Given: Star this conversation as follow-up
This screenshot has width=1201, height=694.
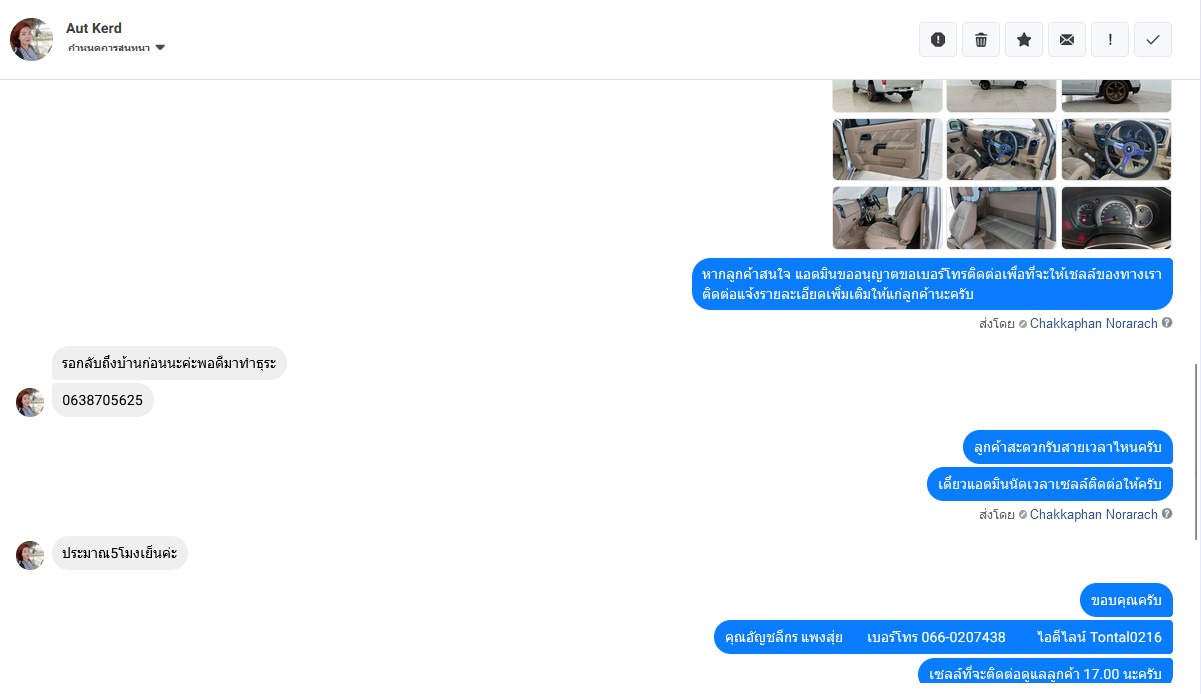Looking at the screenshot, I should 1024,40.
